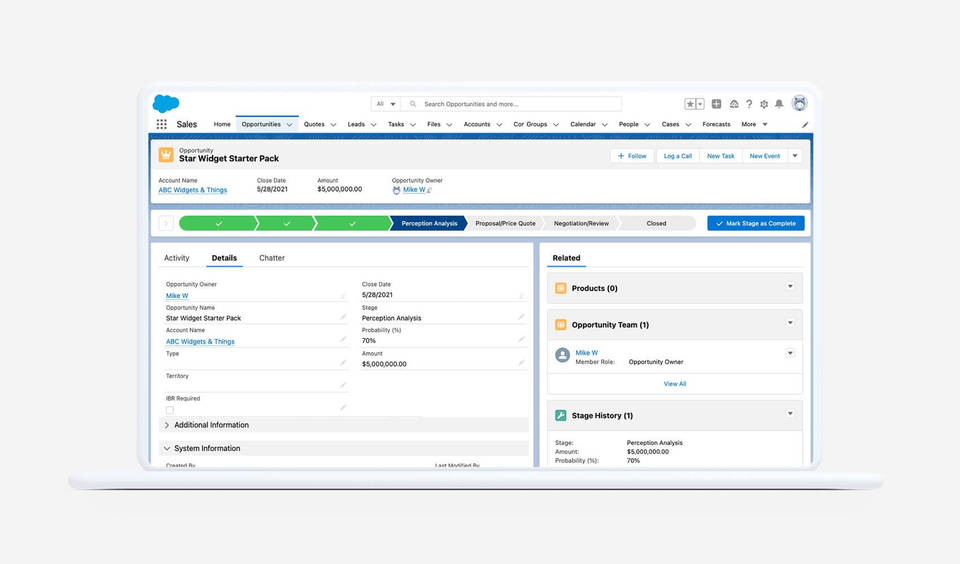This screenshot has height=564, width=960.
Task: Click the Stage History wrench icon
Action: coord(560,415)
